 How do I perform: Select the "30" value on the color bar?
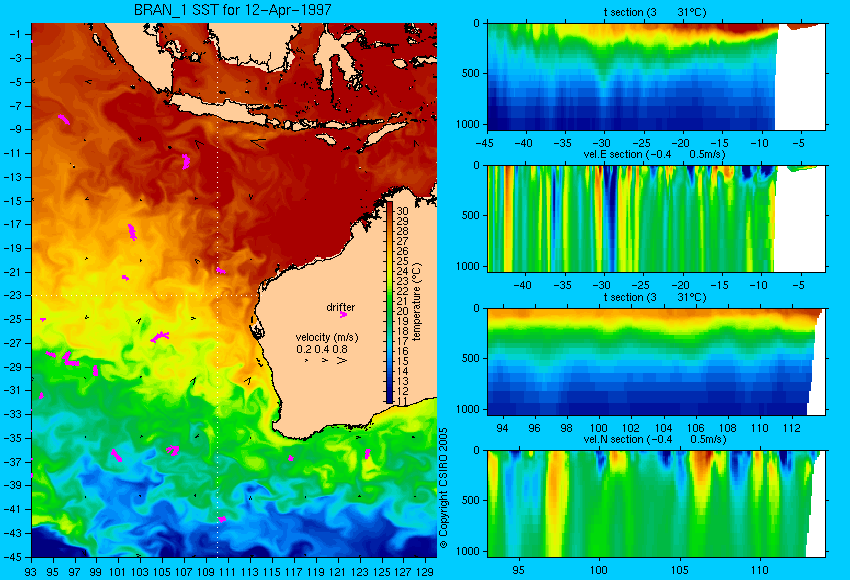click(x=402, y=211)
